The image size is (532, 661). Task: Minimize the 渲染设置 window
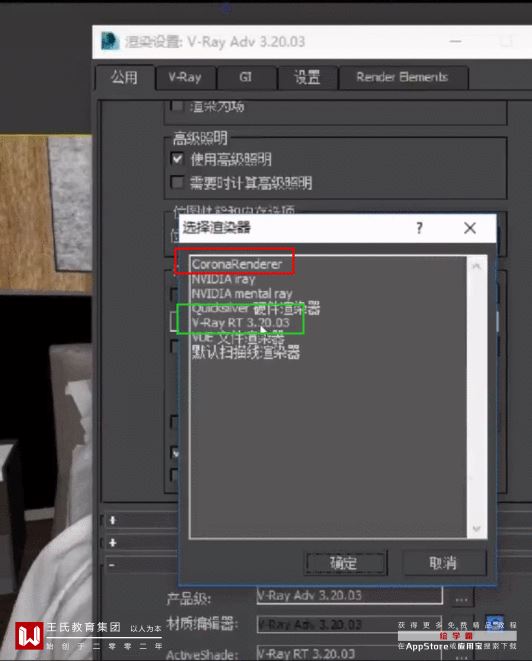coord(456,41)
